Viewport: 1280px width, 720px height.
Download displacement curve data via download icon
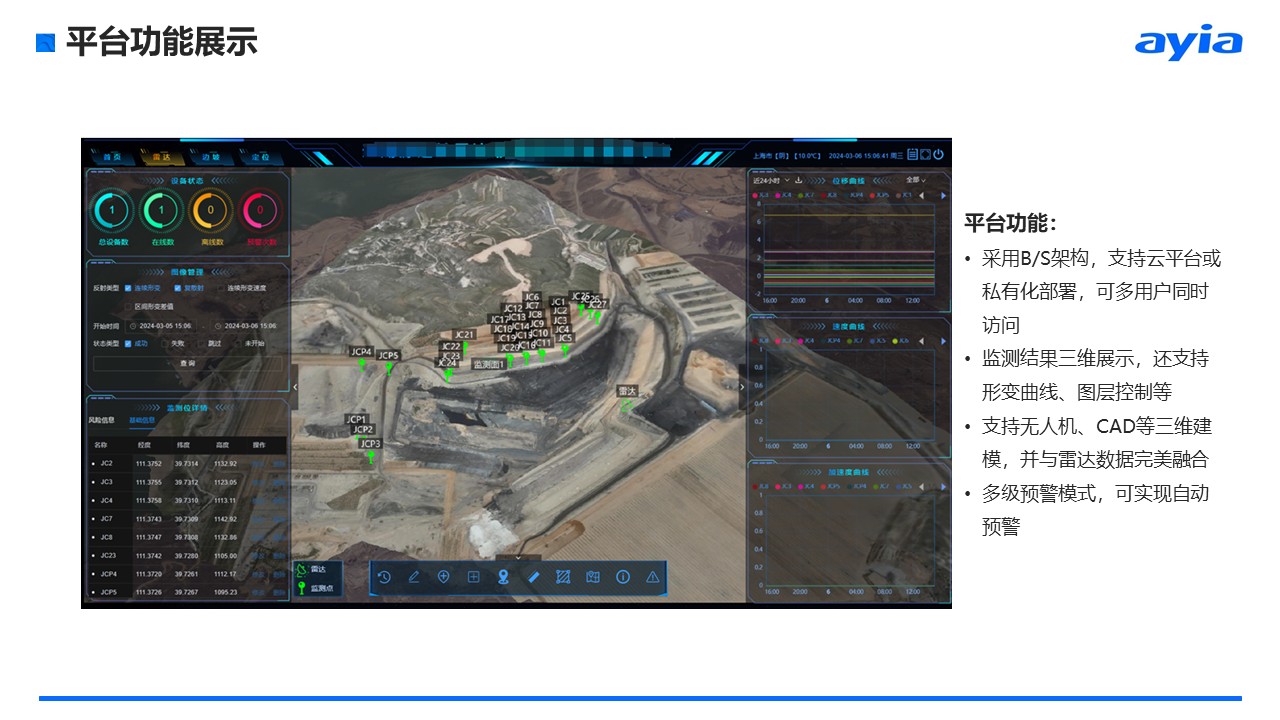click(798, 181)
